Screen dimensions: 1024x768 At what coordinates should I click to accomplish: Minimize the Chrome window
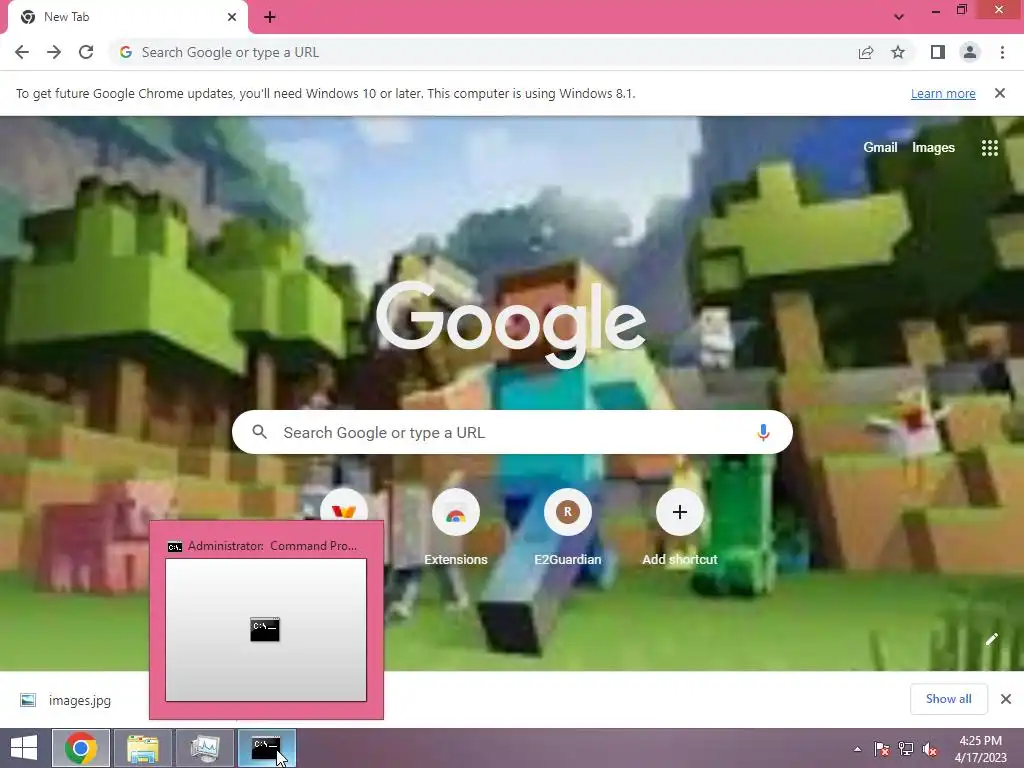(x=936, y=11)
